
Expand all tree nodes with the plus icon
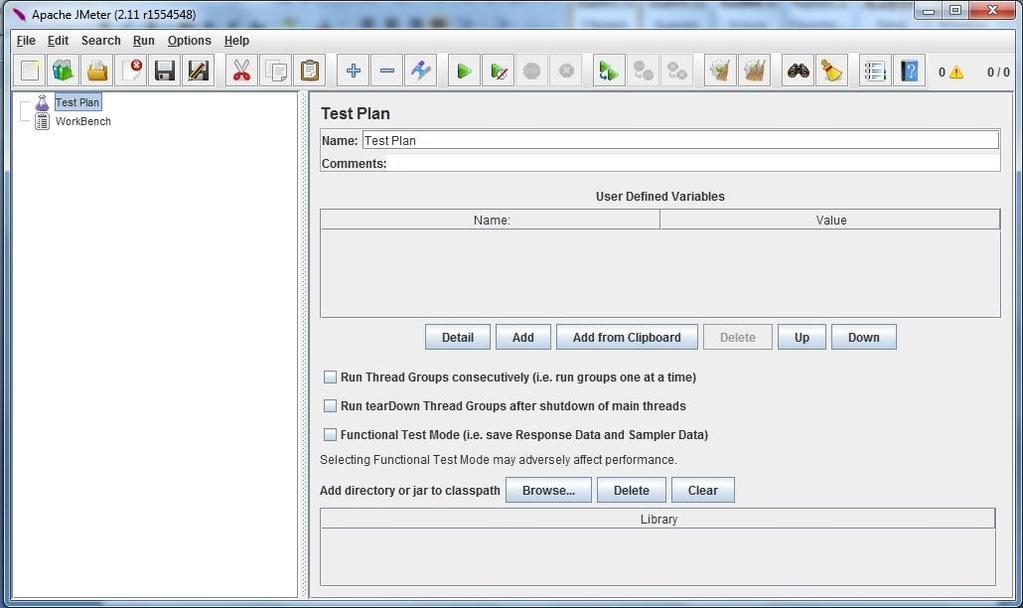353,70
